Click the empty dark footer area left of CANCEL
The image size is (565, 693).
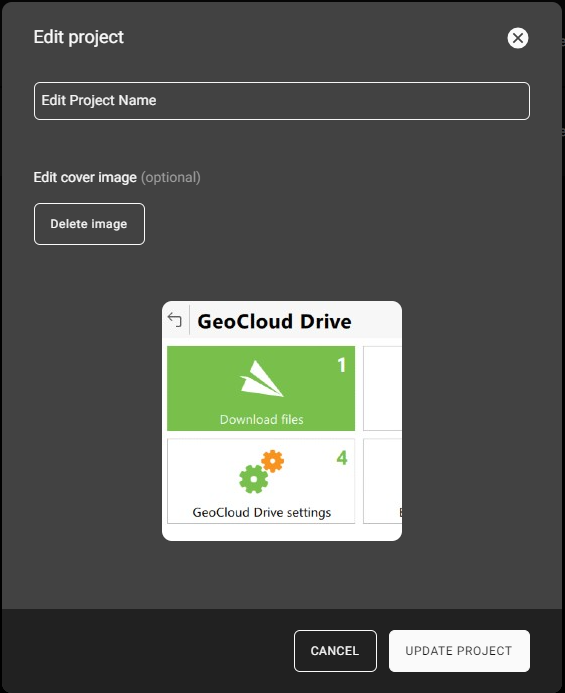(x=148, y=651)
